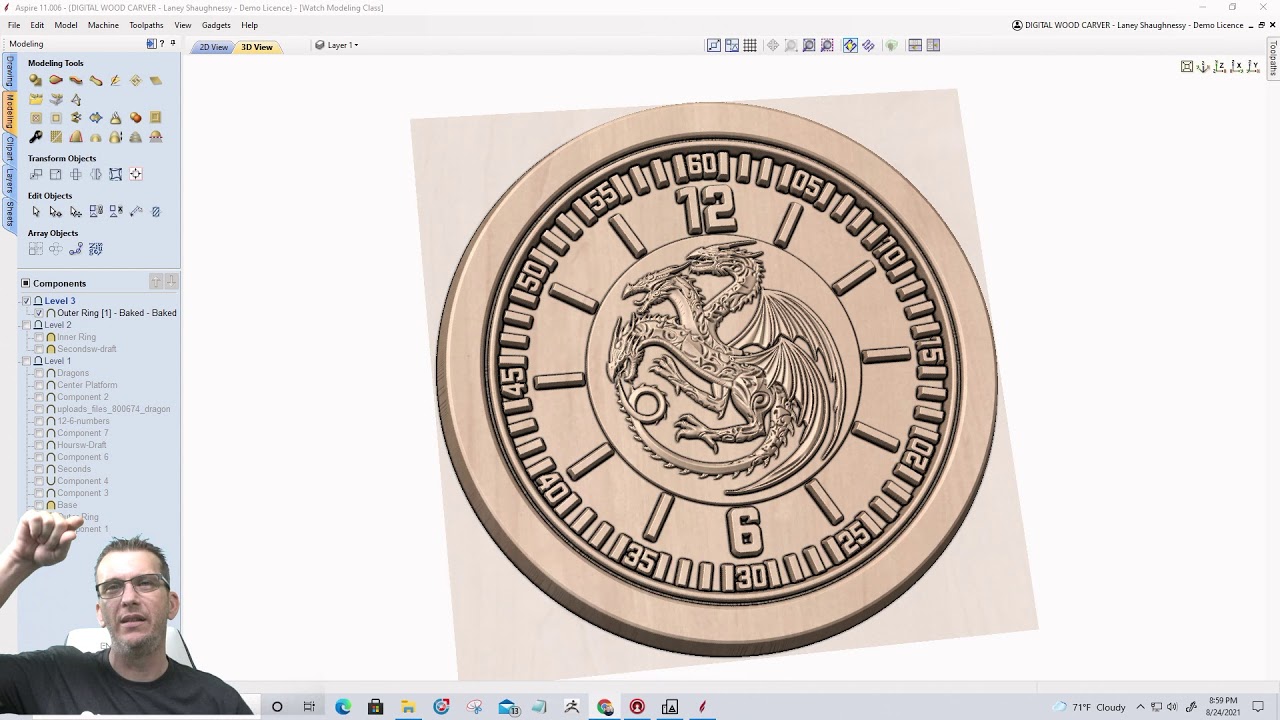Check the Dragons component checkbox
The image size is (1280, 720).
tap(39, 373)
